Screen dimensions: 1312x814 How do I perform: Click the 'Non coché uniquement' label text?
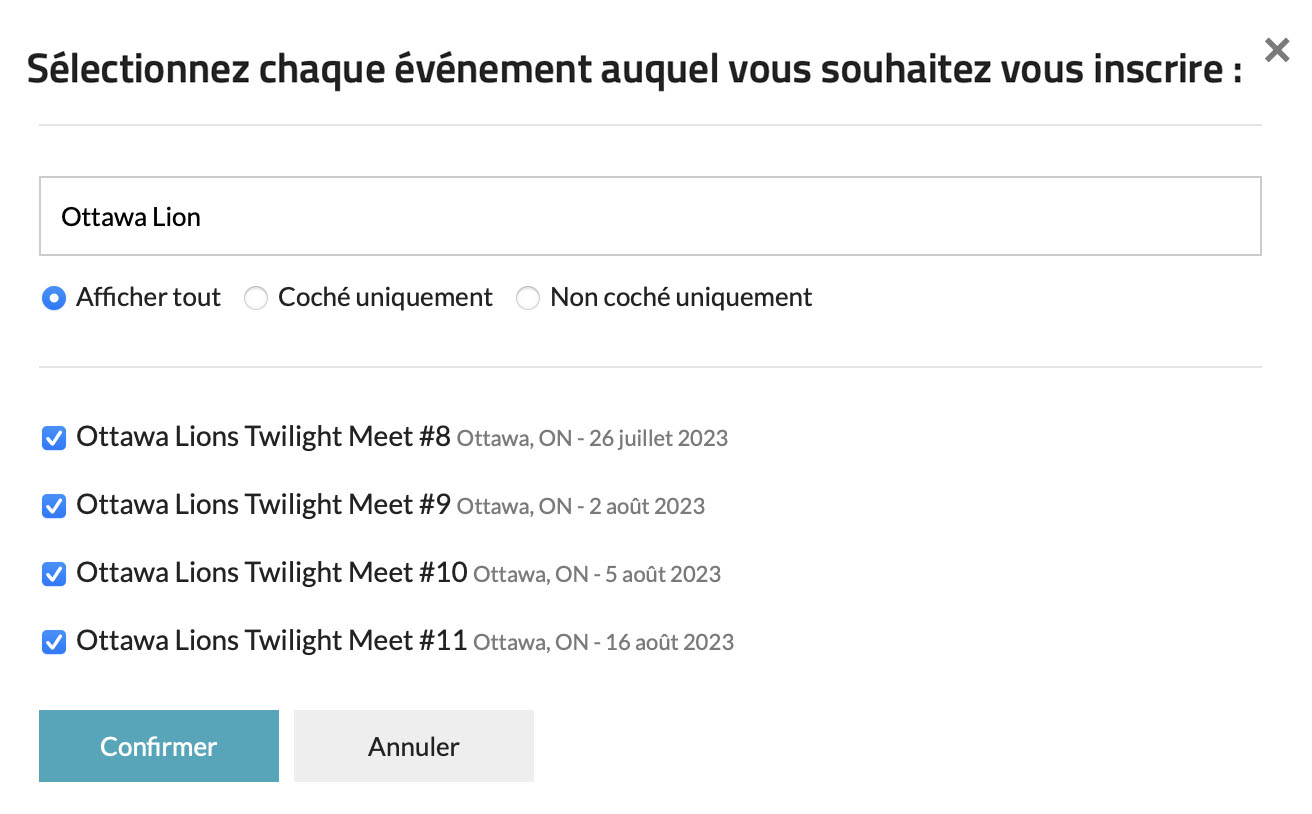click(681, 298)
